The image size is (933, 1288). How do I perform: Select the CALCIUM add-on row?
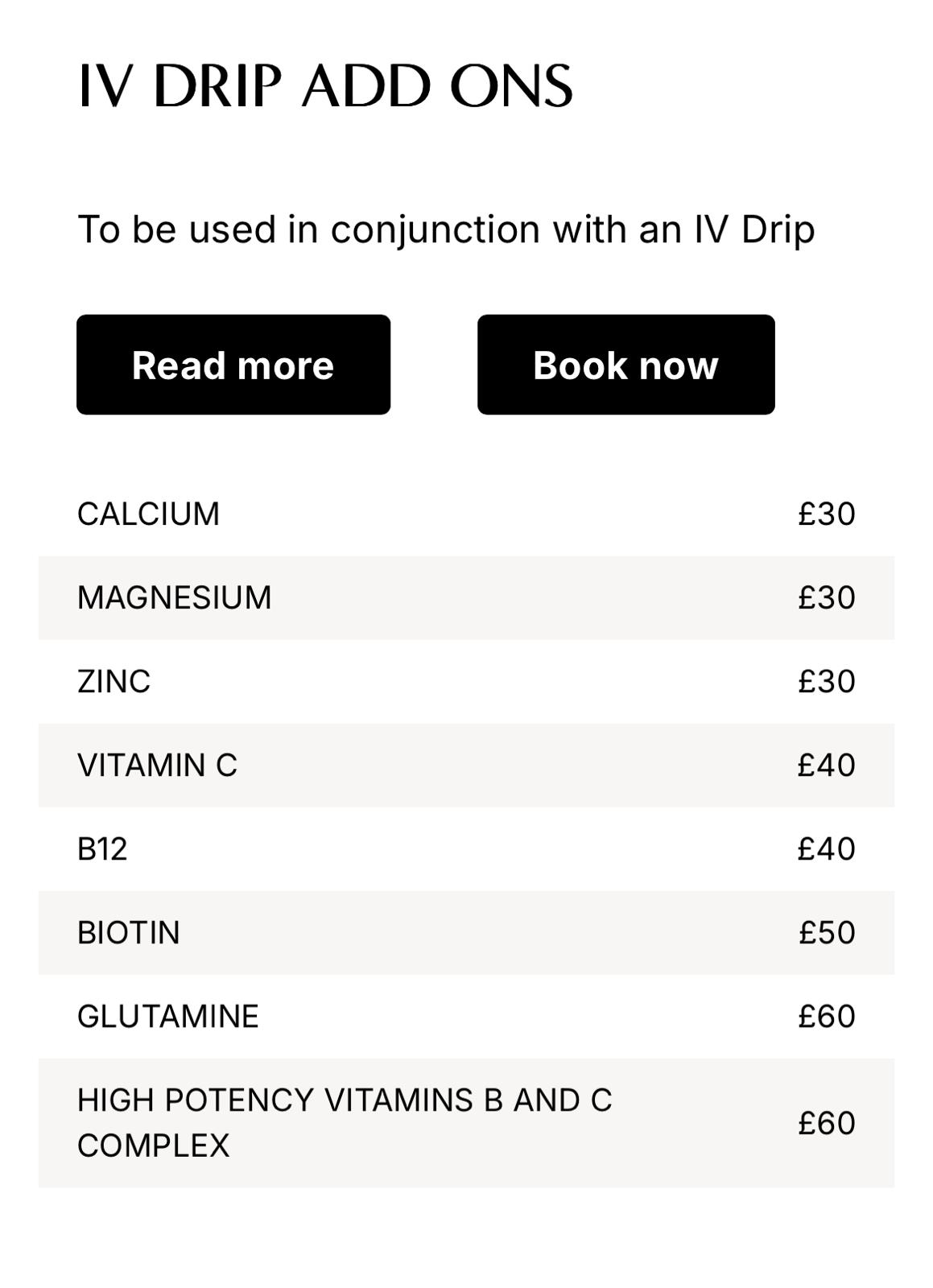[466, 514]
